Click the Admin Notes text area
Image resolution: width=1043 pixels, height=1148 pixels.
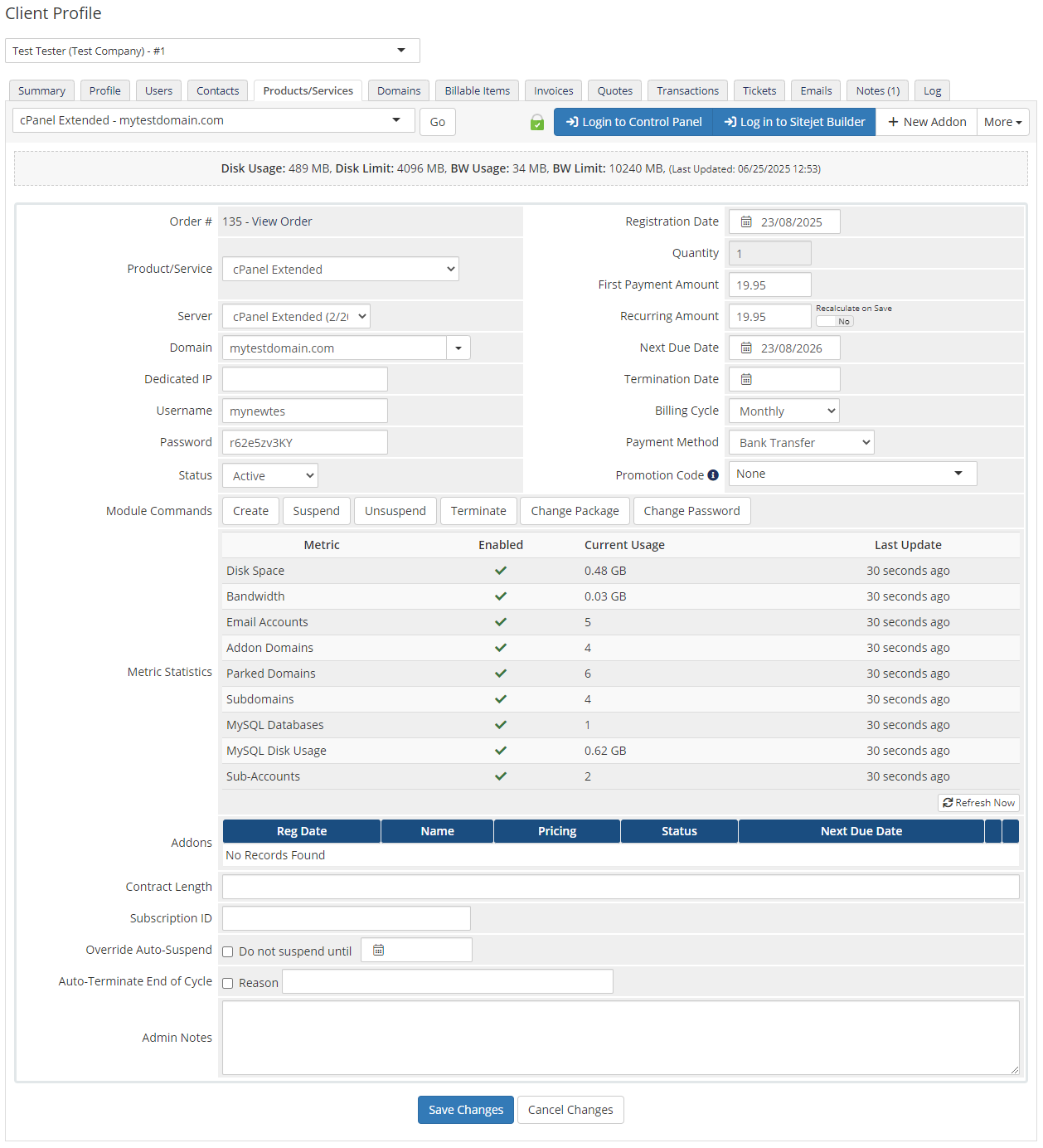click(621, 1038)
